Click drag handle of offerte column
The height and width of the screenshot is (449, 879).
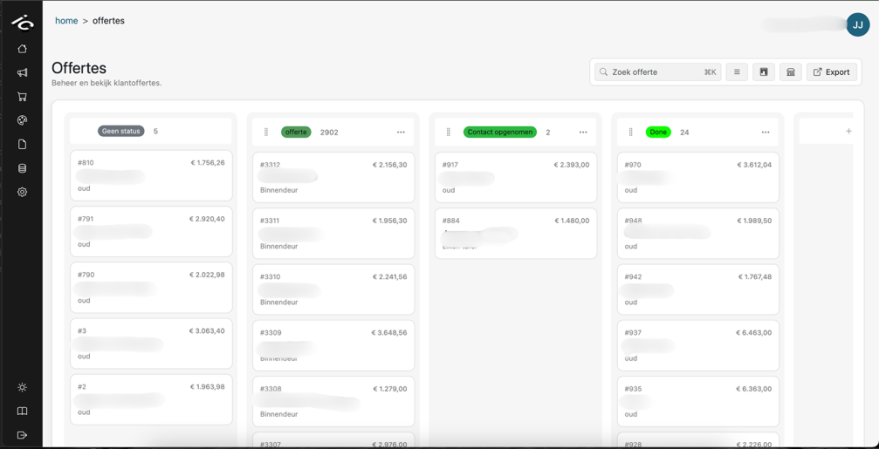click(266, 132)
